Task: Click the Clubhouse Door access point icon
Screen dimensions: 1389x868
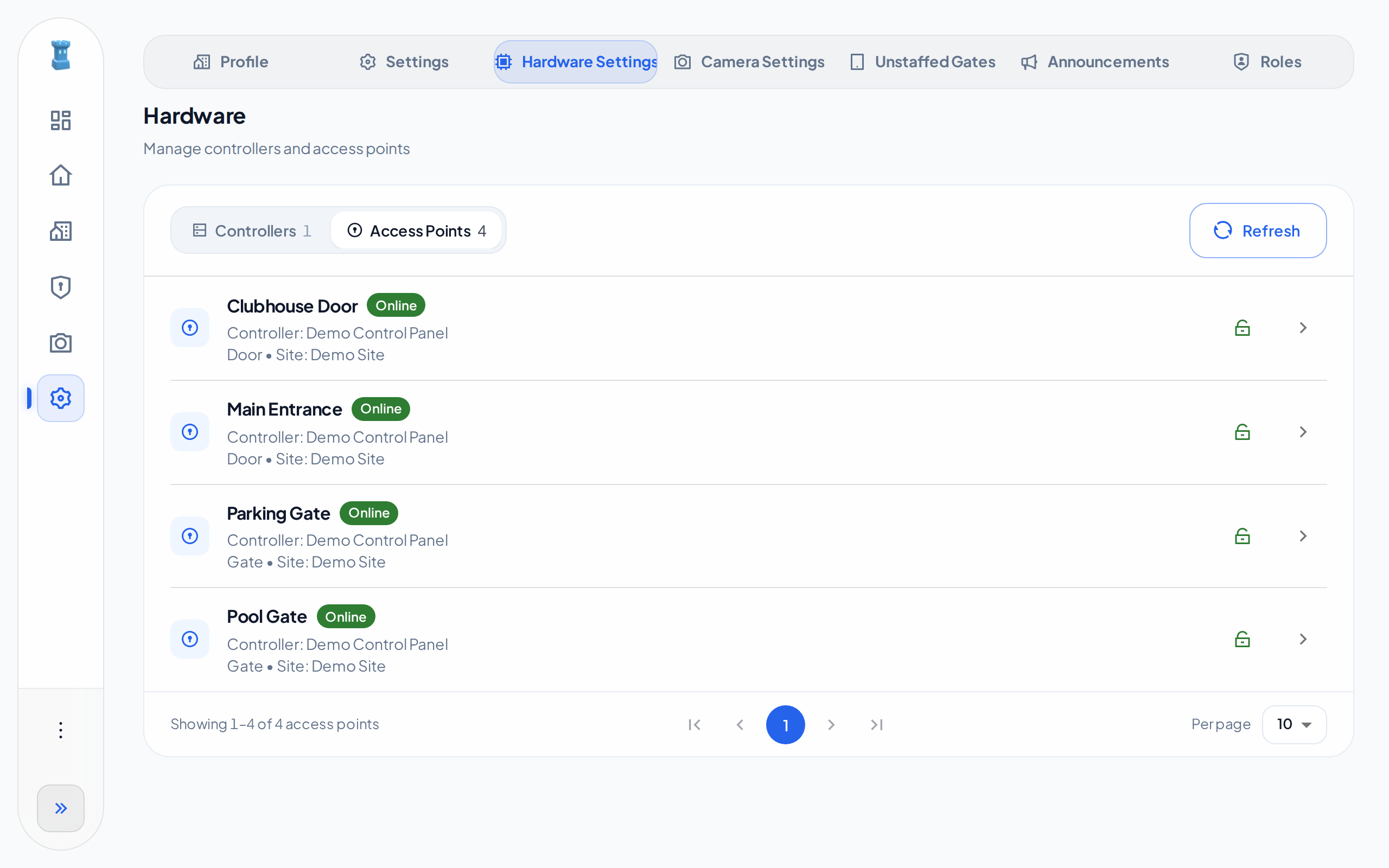Action: click(190, 328)
